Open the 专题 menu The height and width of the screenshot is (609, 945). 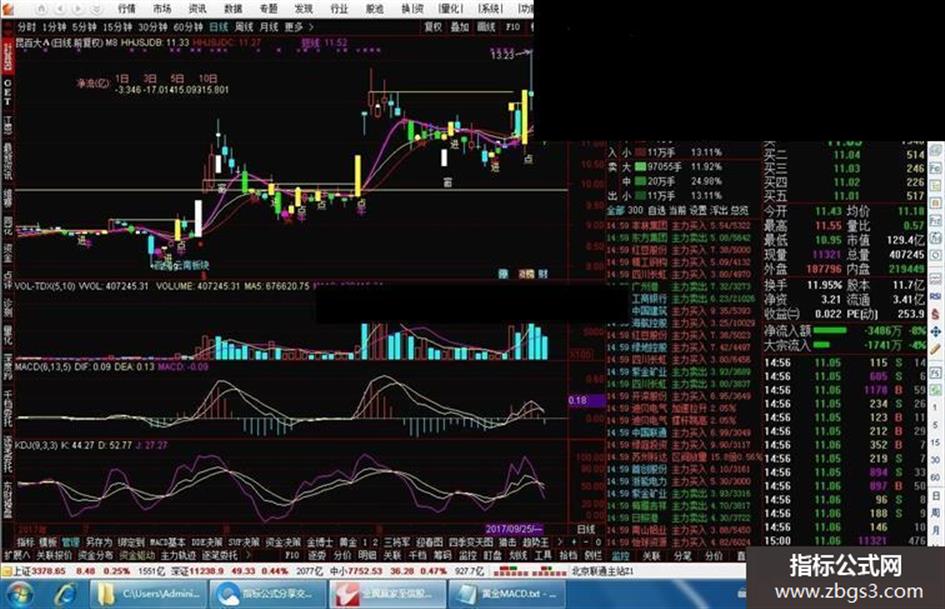[x=268, y=8]
